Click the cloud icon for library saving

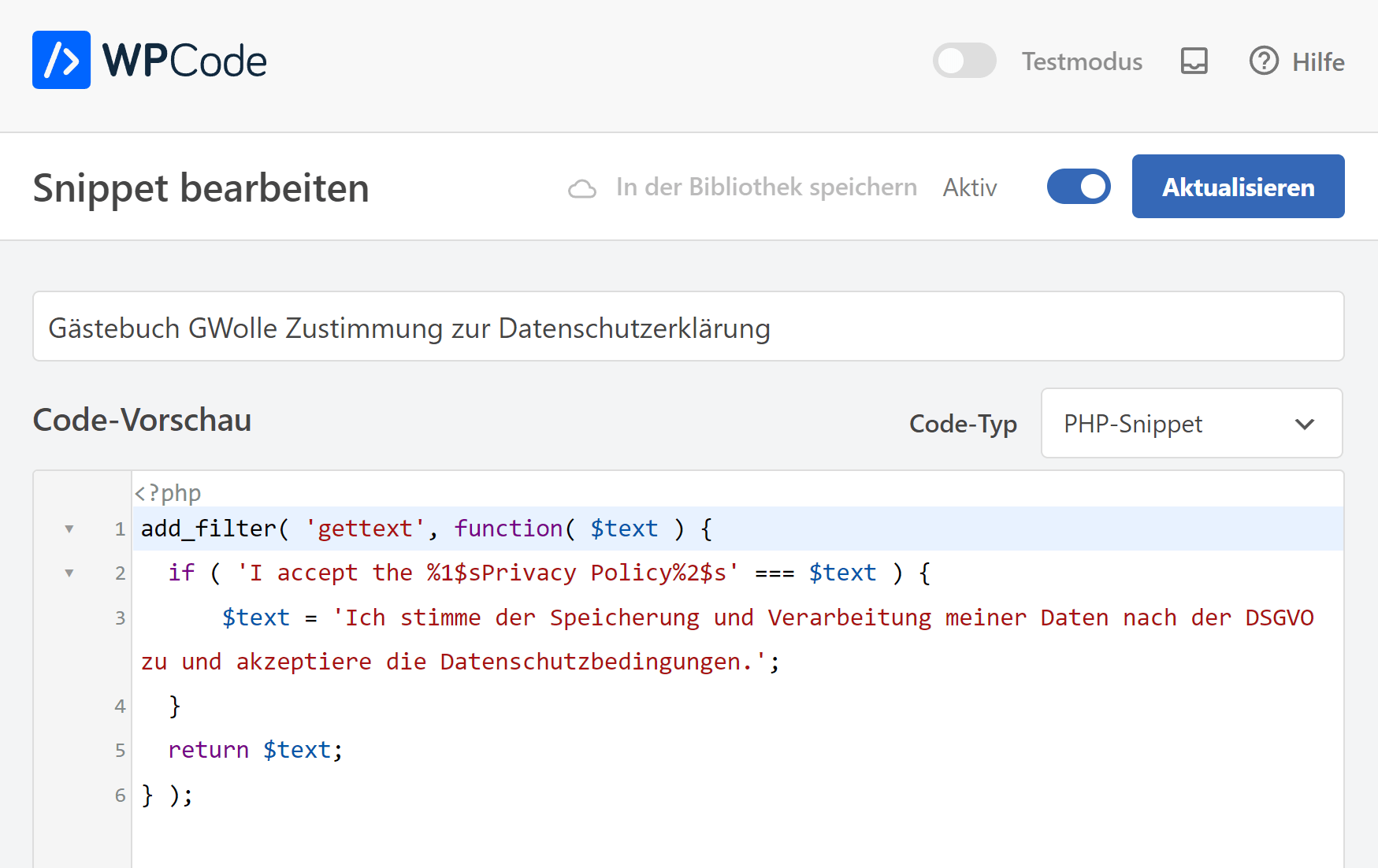click(x=582, y=188)
